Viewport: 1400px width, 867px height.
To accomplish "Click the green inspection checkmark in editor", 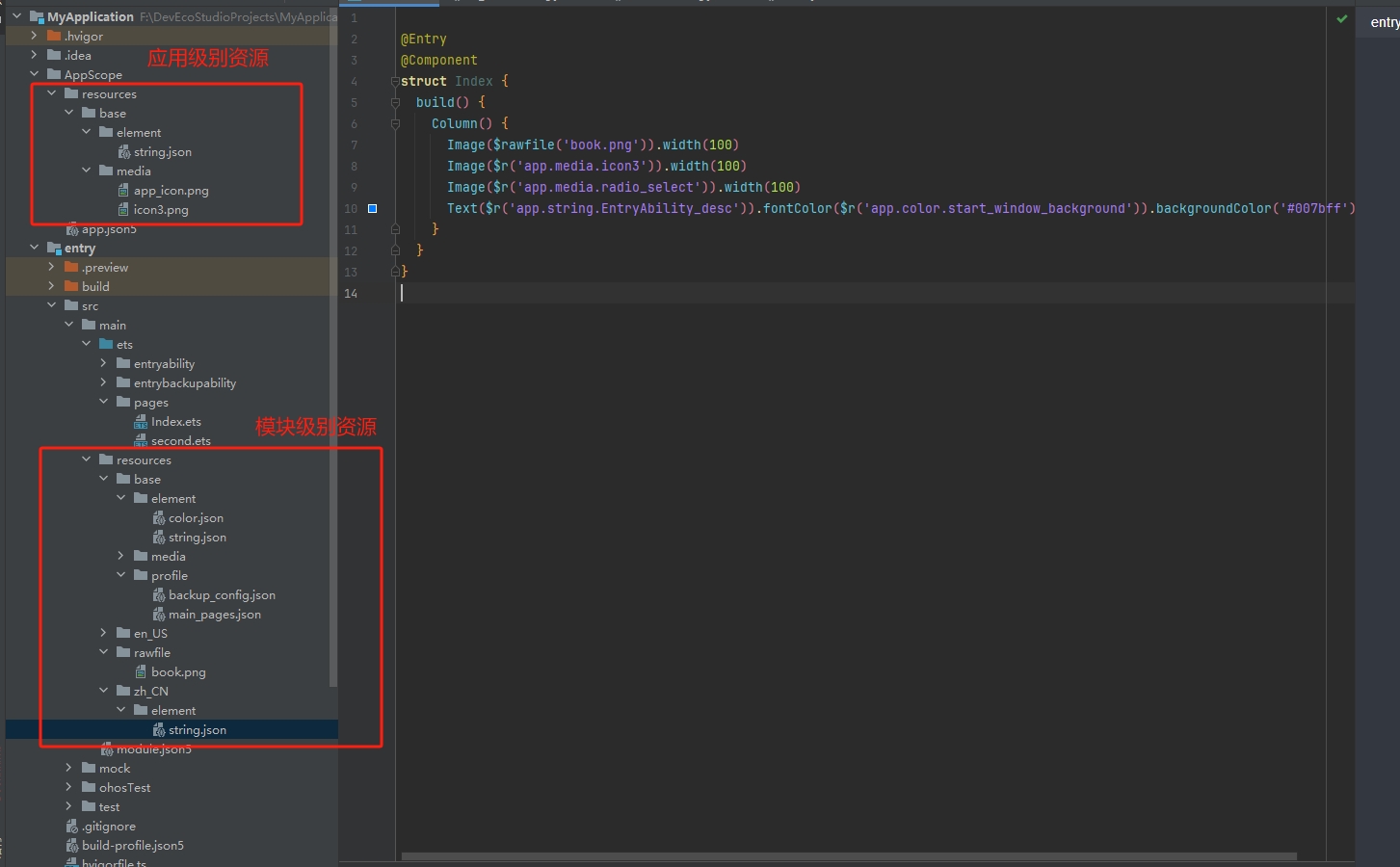I will (1342, 18).
